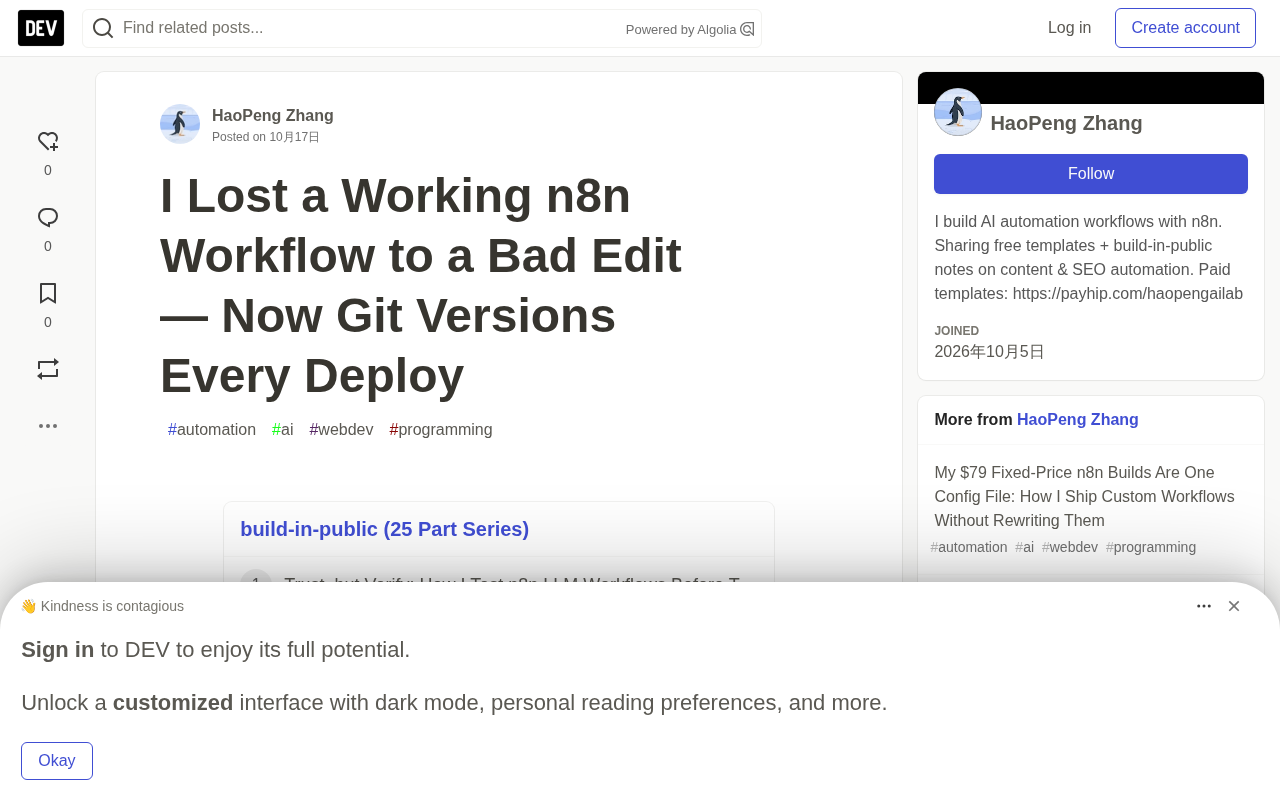Click the 'Kindness is contagious' text
Image resolution: width=1280 pixels, height=800 pixels.
coord(112,606)
